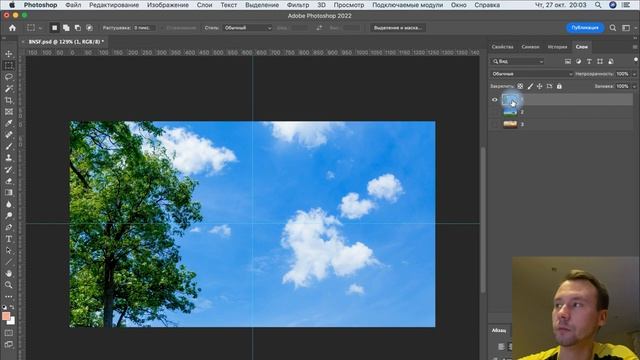Screen dimensions: 640x360
Task: Toggle lock all padlock icon
Action: [559, 86]
